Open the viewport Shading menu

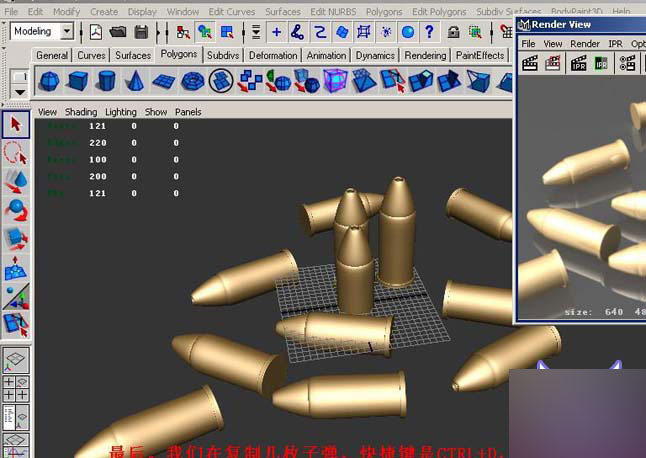81,112
